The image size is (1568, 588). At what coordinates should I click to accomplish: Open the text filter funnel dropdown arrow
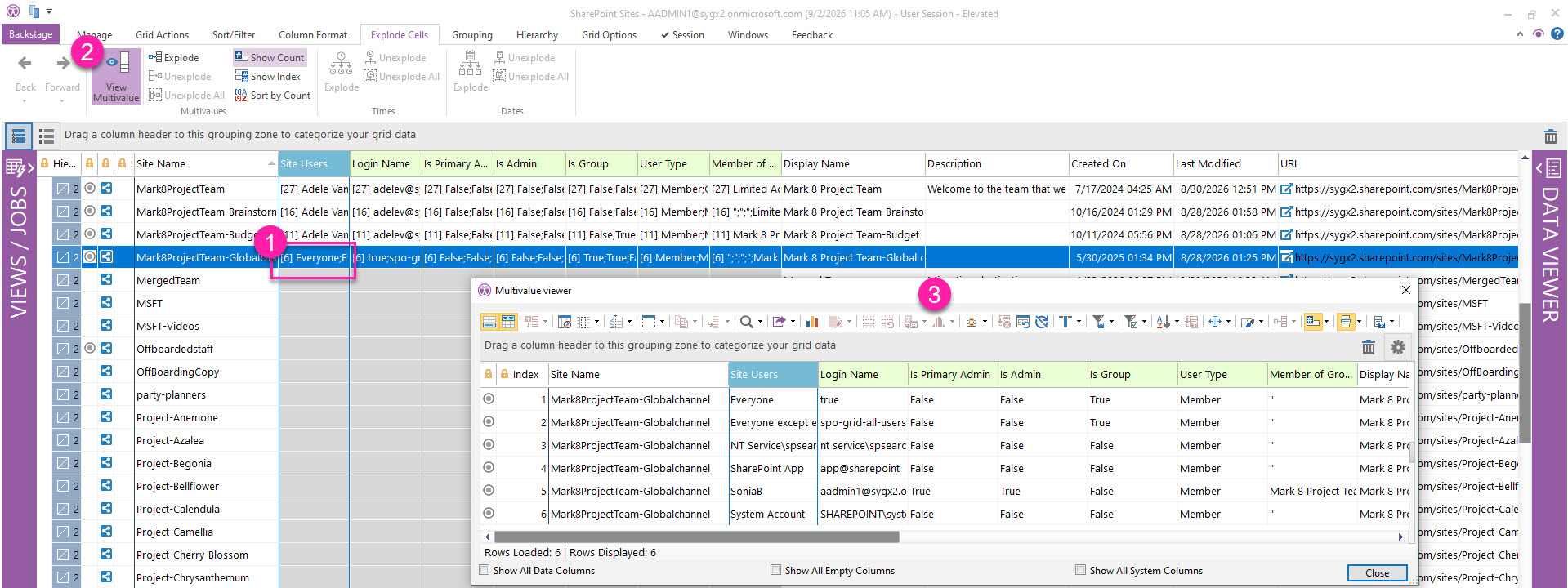[x=1112, y=322]
